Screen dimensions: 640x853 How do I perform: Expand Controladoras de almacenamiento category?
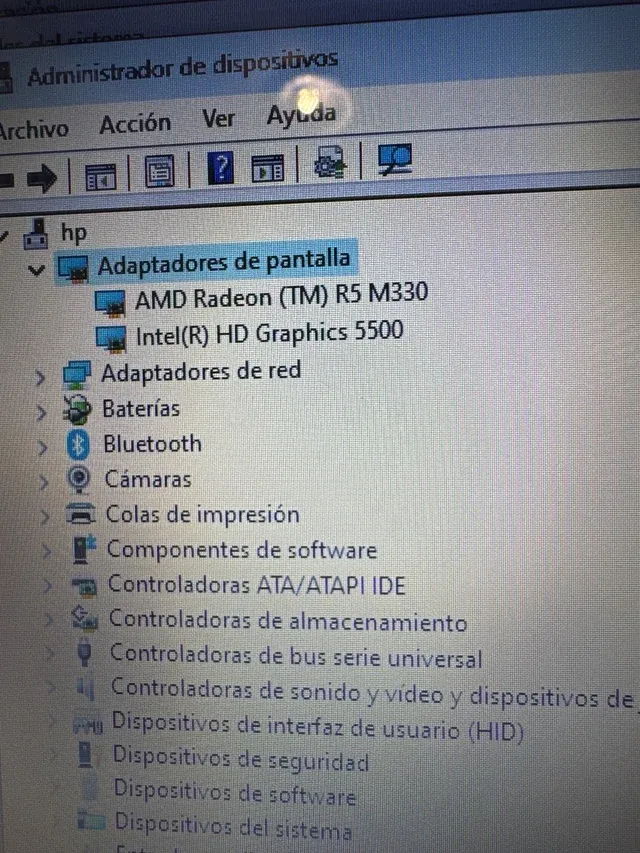[x=50, y=620]
